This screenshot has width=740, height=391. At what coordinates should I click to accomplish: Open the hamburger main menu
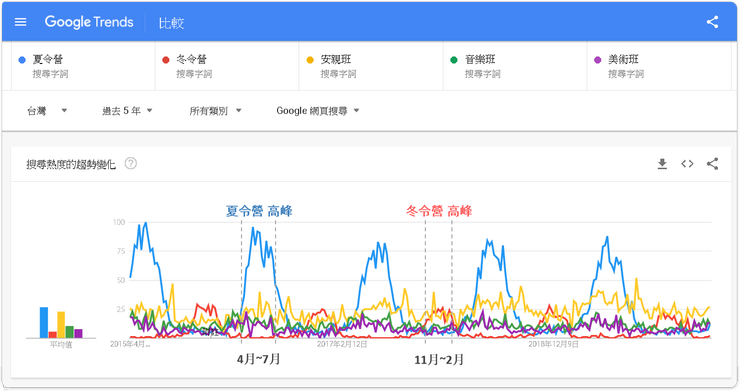click(x=20, y=22)
